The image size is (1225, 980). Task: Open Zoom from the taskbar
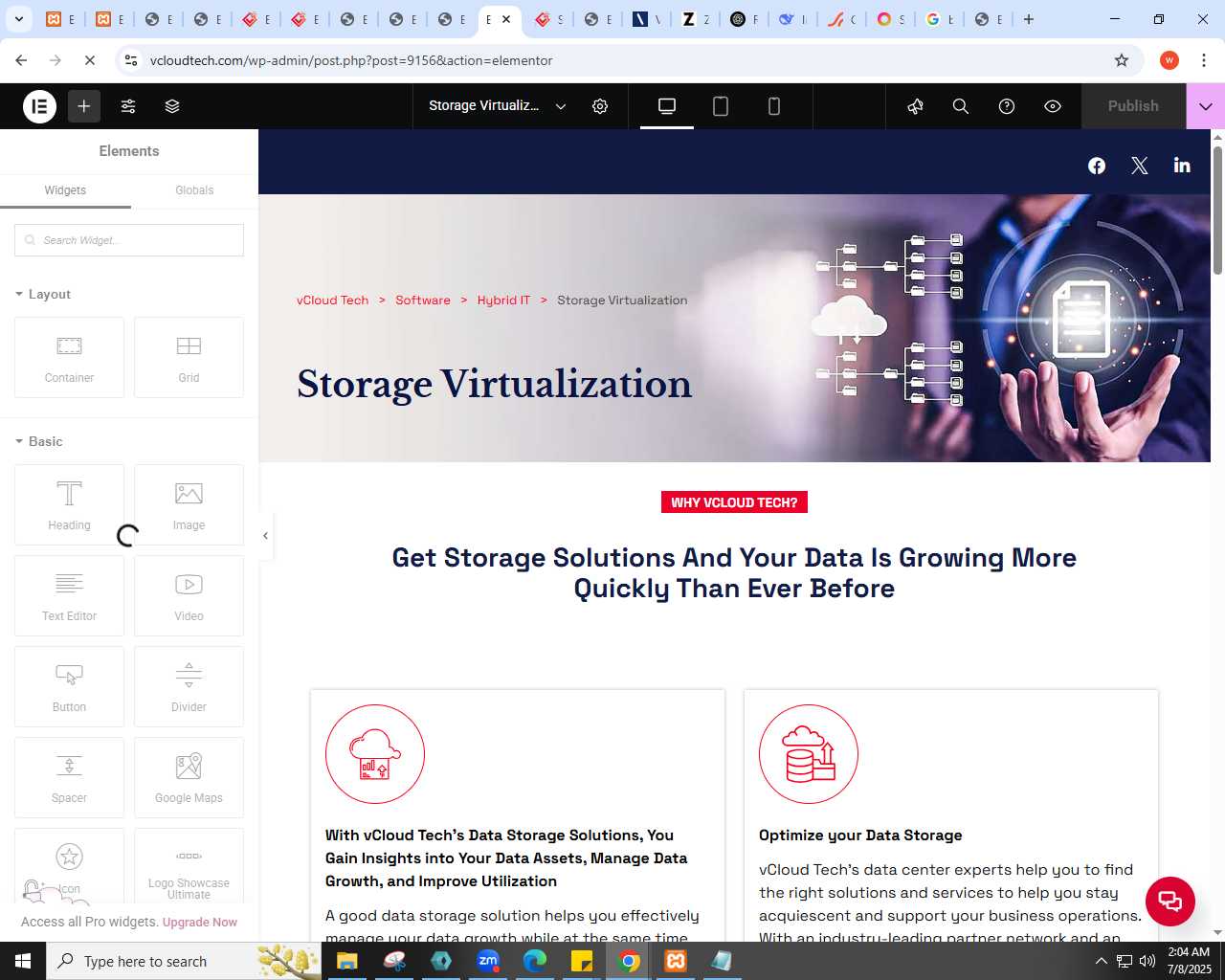pyautogui.click(x=488, y=961)
